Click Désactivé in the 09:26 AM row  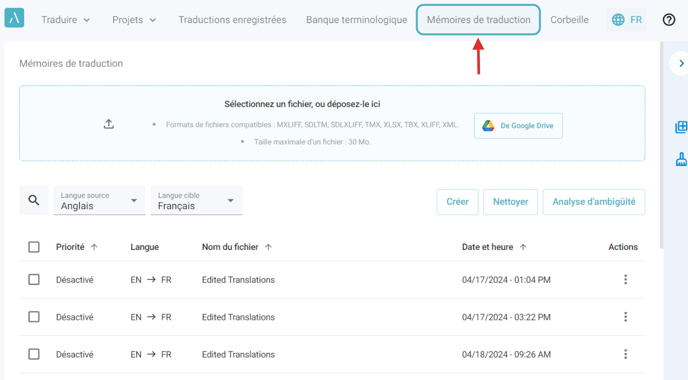75,354
